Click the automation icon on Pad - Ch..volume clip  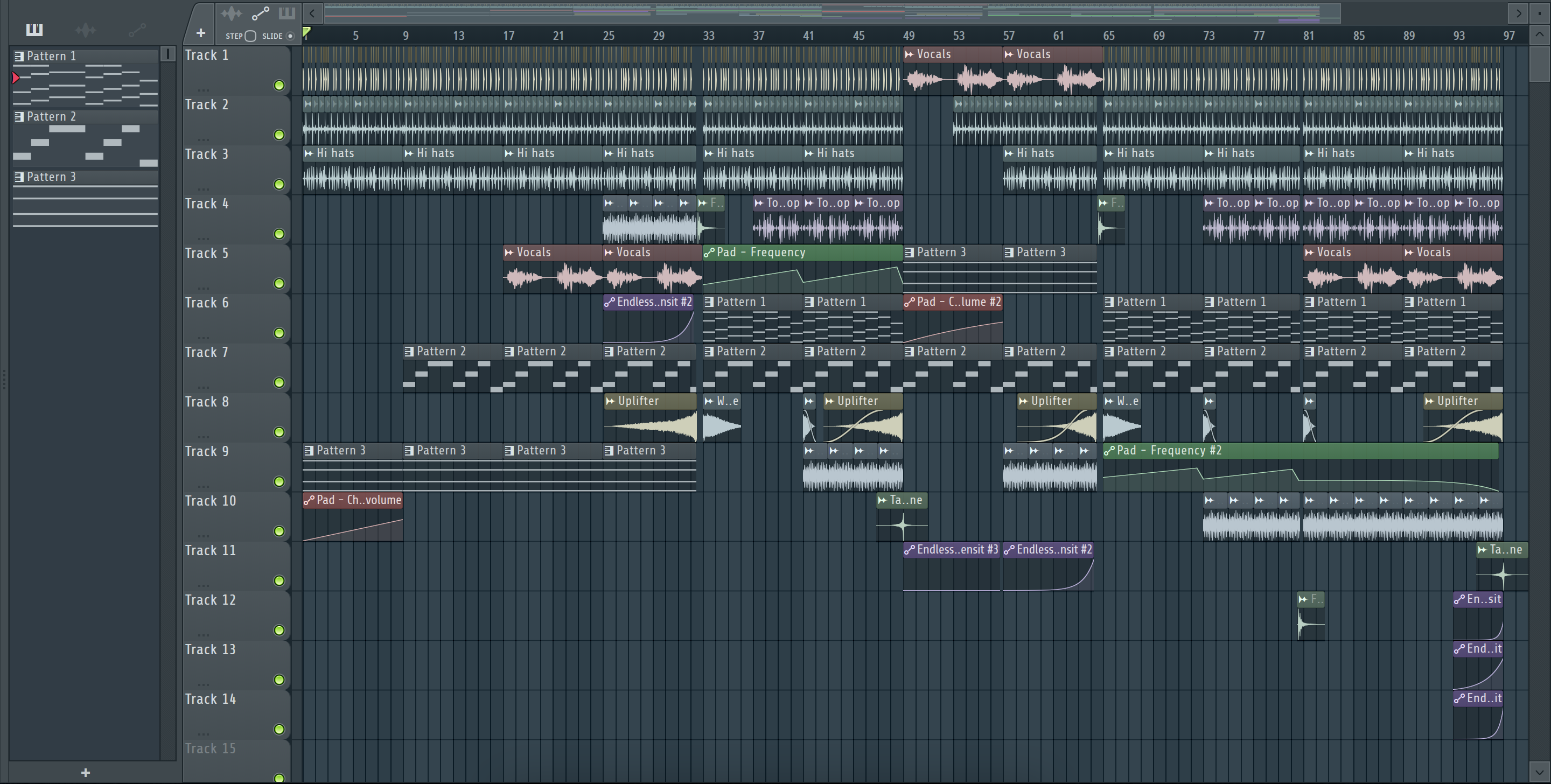tap(309, 500)
